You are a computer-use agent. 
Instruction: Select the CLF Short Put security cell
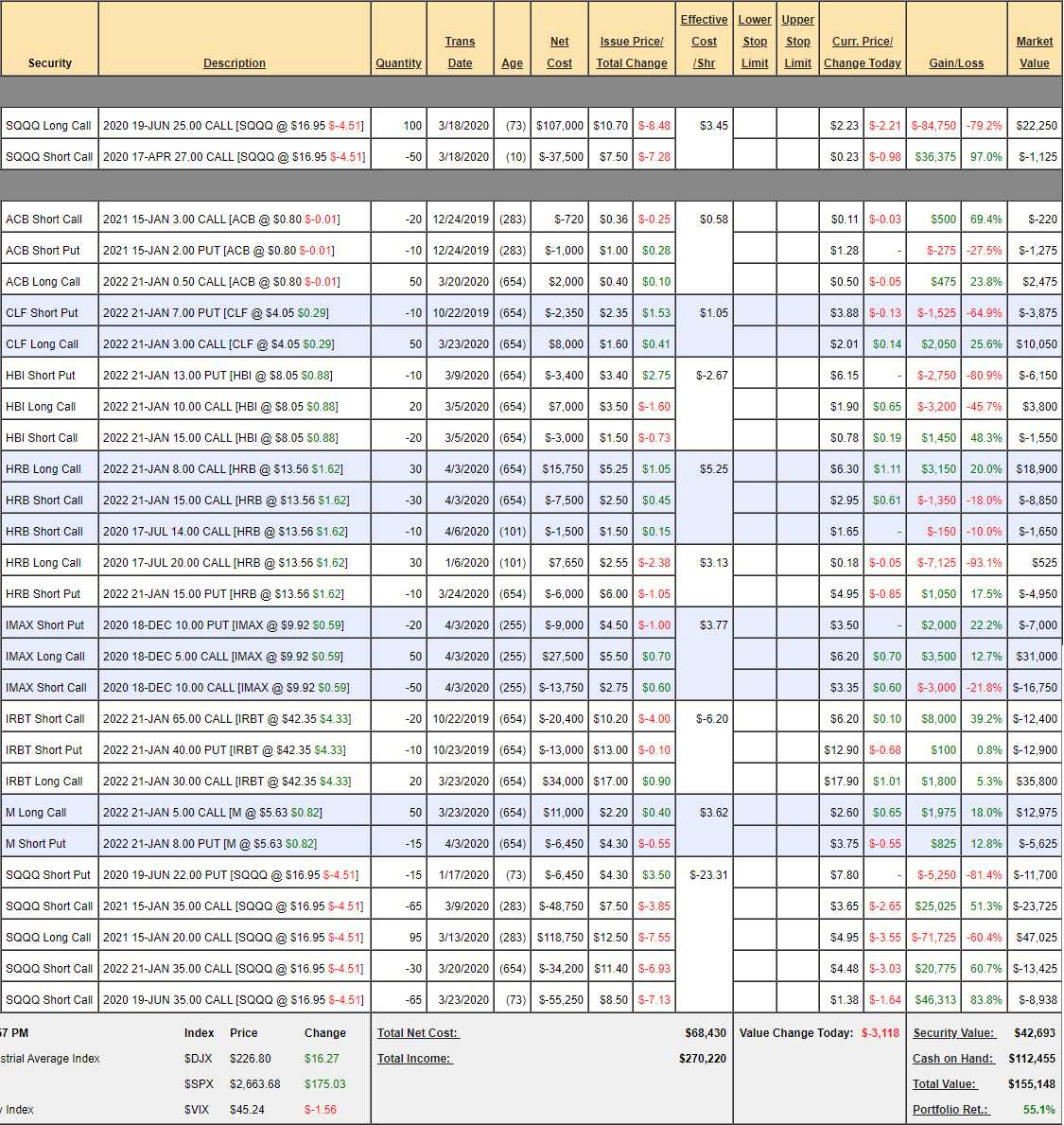pos(43,313)
